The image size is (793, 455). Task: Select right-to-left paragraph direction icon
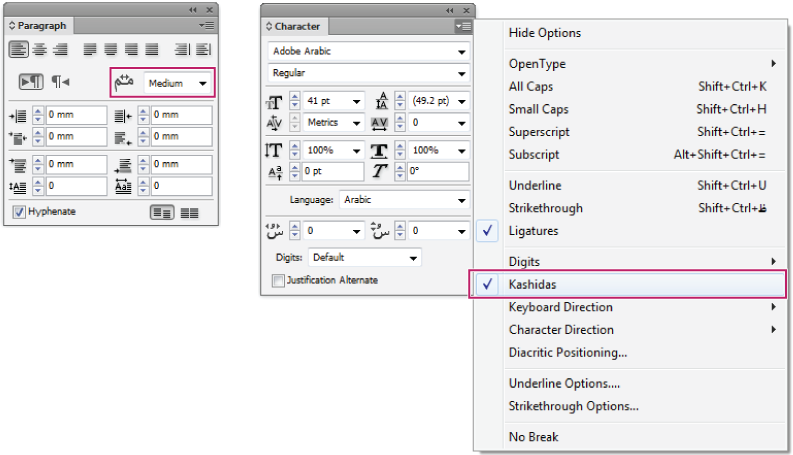pyautogui.click(x=61, y=82)
